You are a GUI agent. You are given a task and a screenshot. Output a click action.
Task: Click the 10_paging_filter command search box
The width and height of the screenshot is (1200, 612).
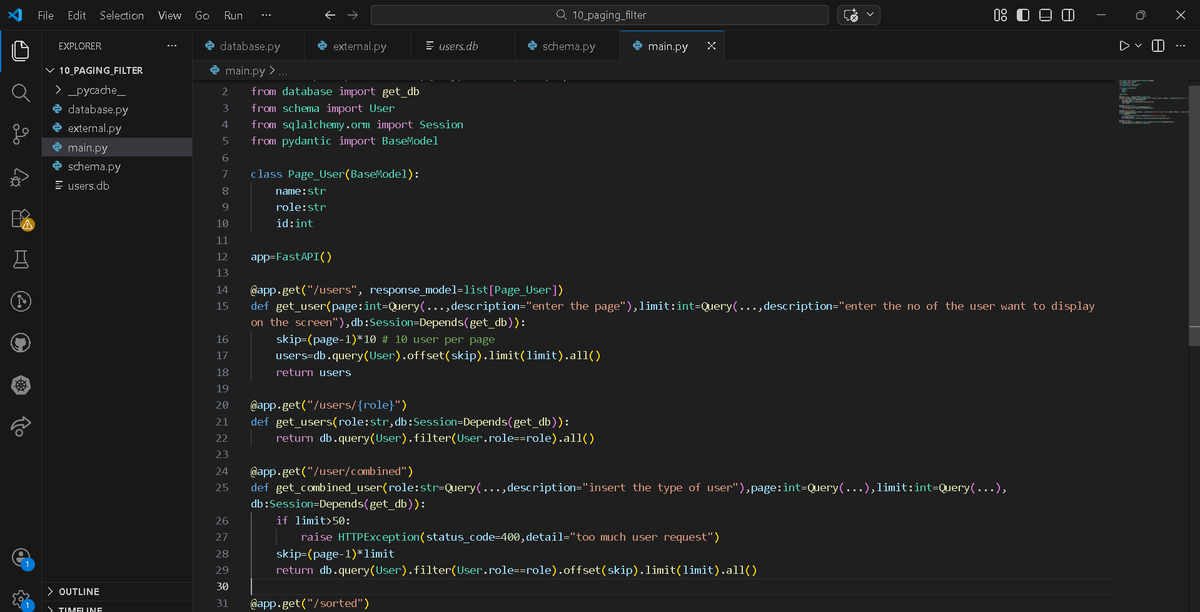(x=599, y=15)
